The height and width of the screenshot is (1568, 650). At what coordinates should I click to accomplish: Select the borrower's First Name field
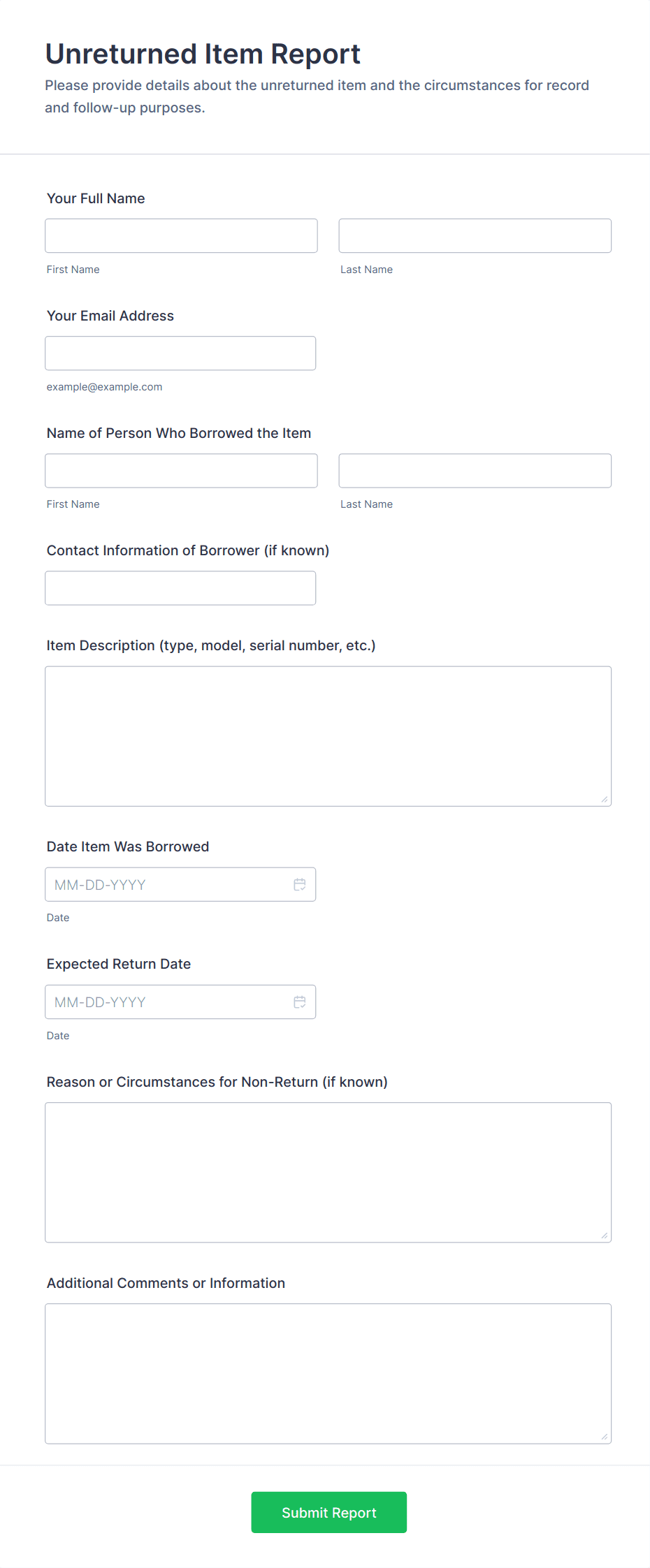[181, 470]
